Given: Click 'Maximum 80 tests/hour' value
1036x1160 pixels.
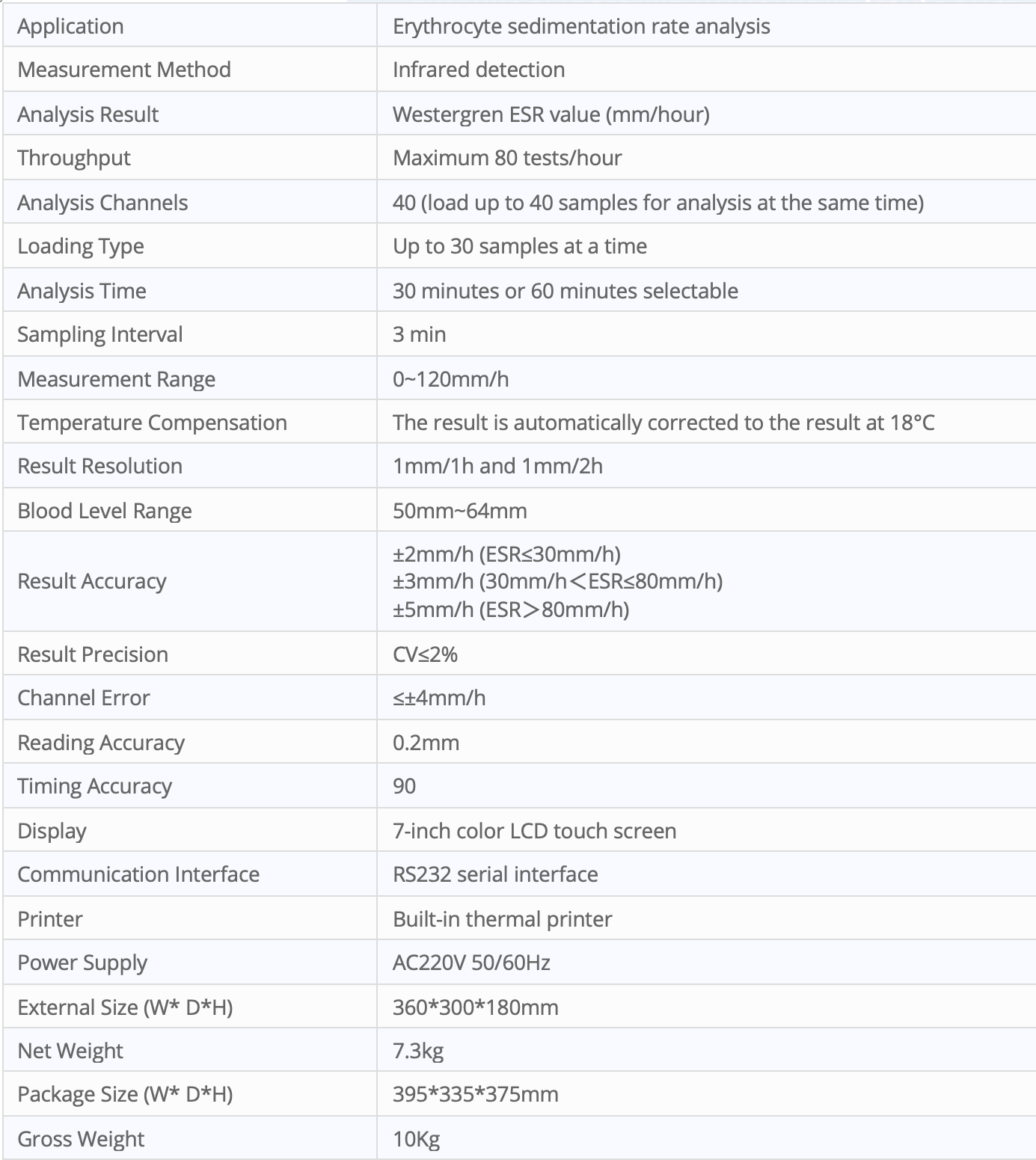Looking at the screenshot, I should coord(507,158).
